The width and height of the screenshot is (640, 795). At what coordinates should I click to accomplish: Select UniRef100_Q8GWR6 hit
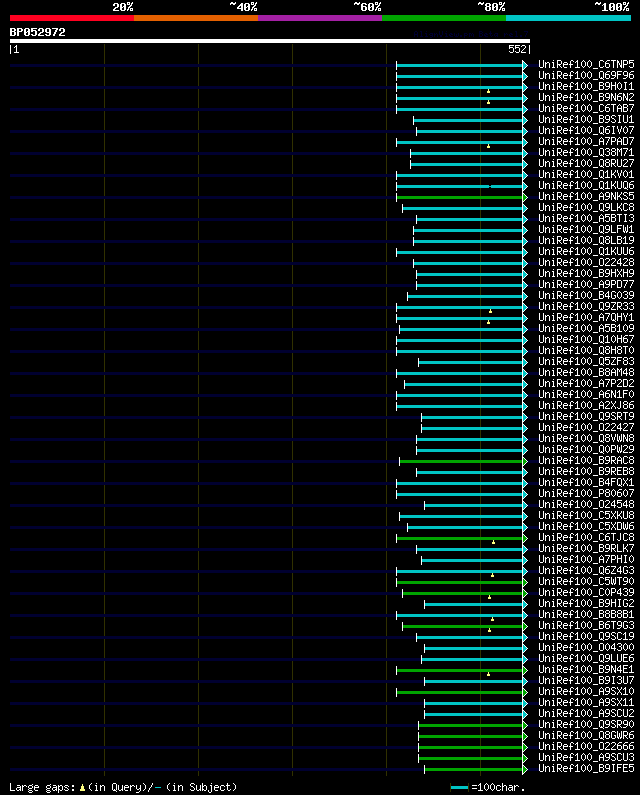coord(586,736)
